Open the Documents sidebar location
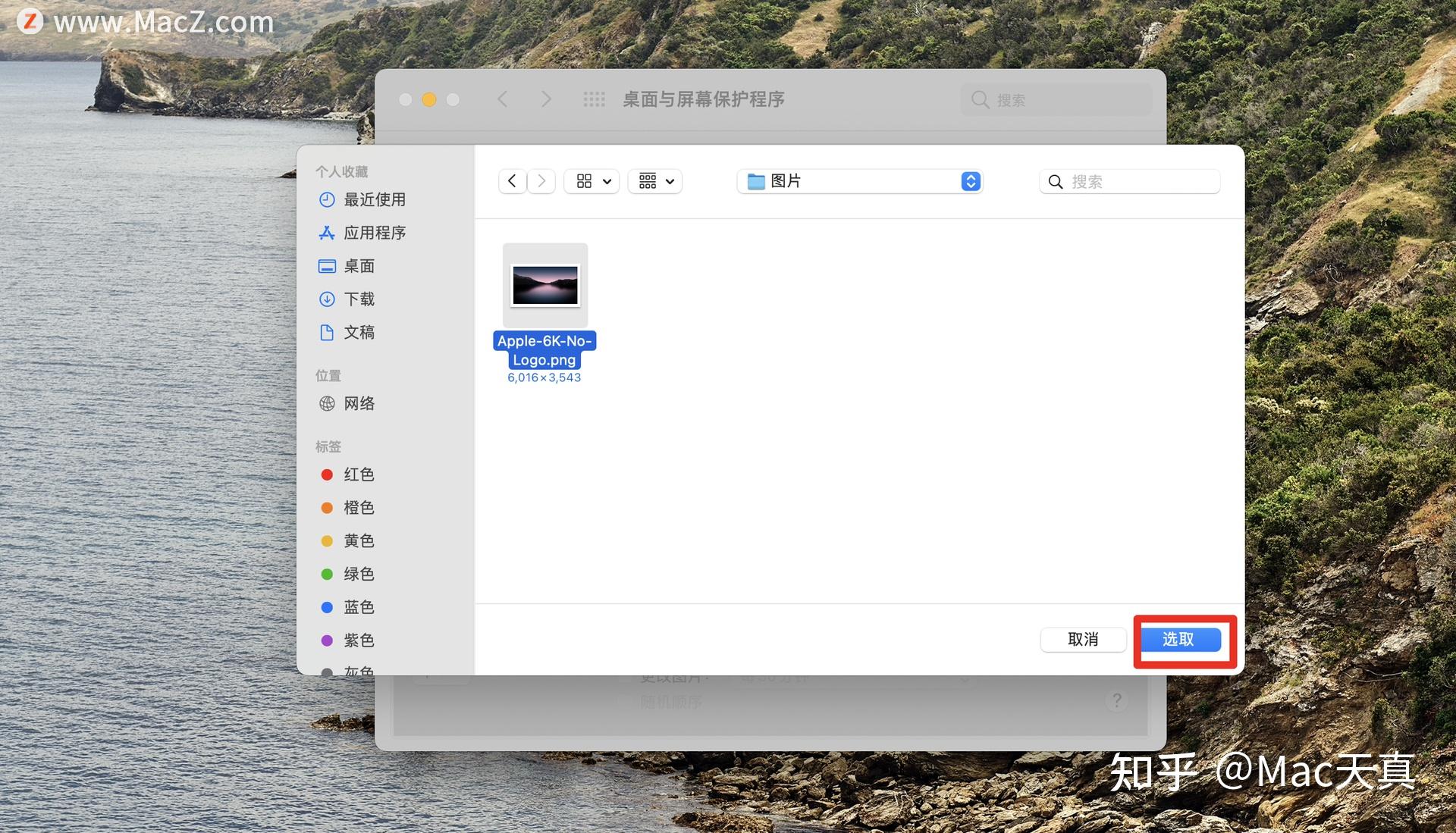1456x833 pixels. click(358, 332)
